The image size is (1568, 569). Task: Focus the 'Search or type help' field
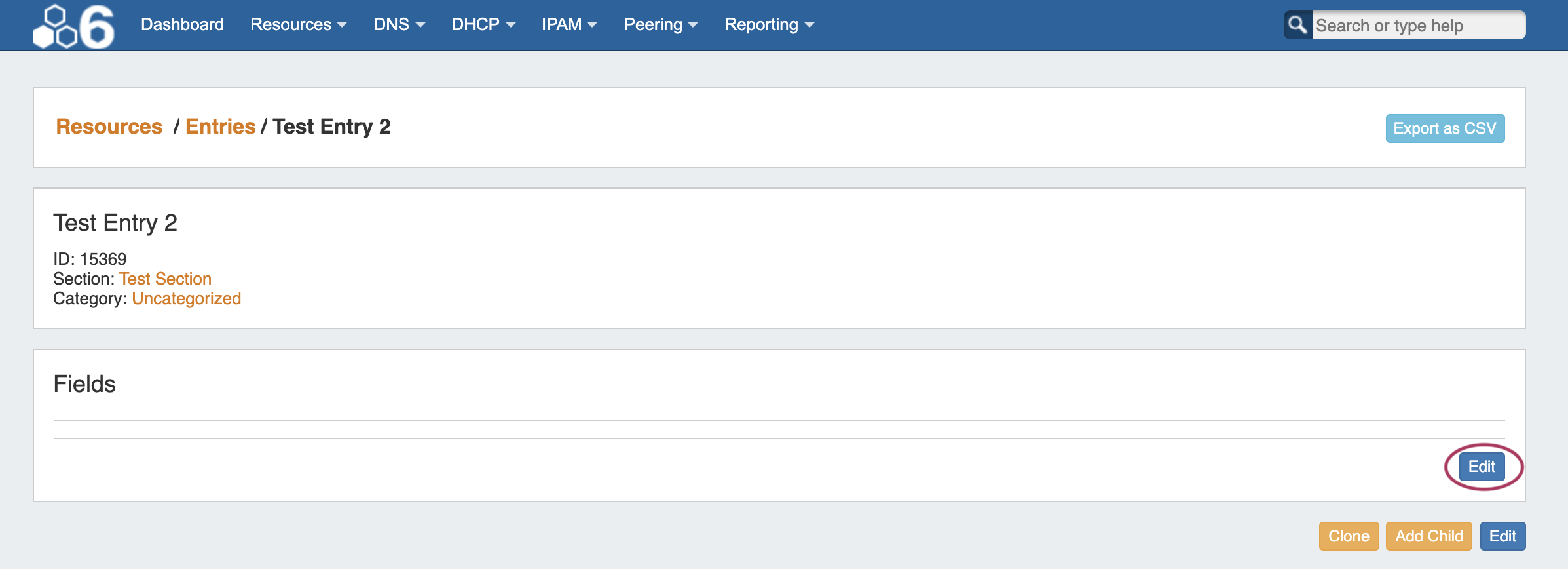[x=1417, y=26]
